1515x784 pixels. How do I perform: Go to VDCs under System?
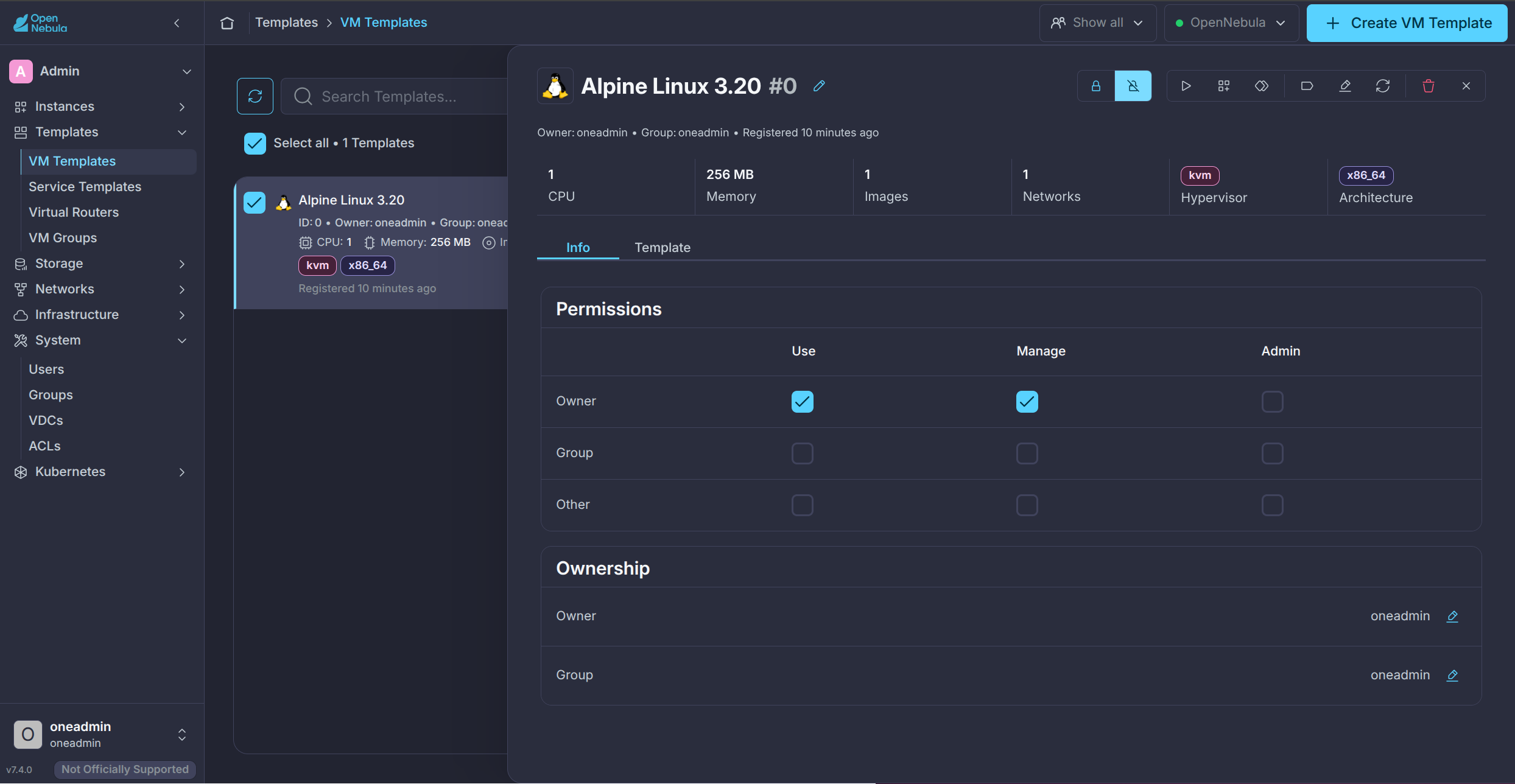click(109, 421)
